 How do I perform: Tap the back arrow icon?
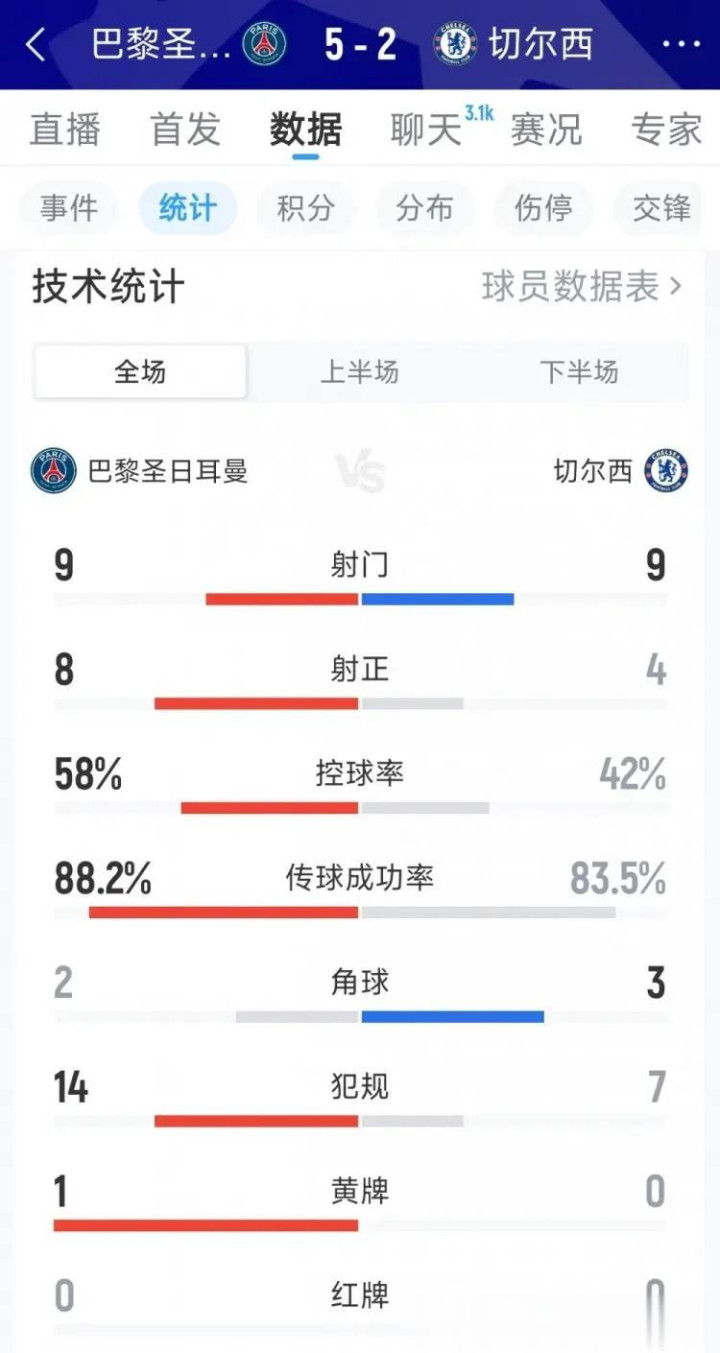tap(36, 45)
